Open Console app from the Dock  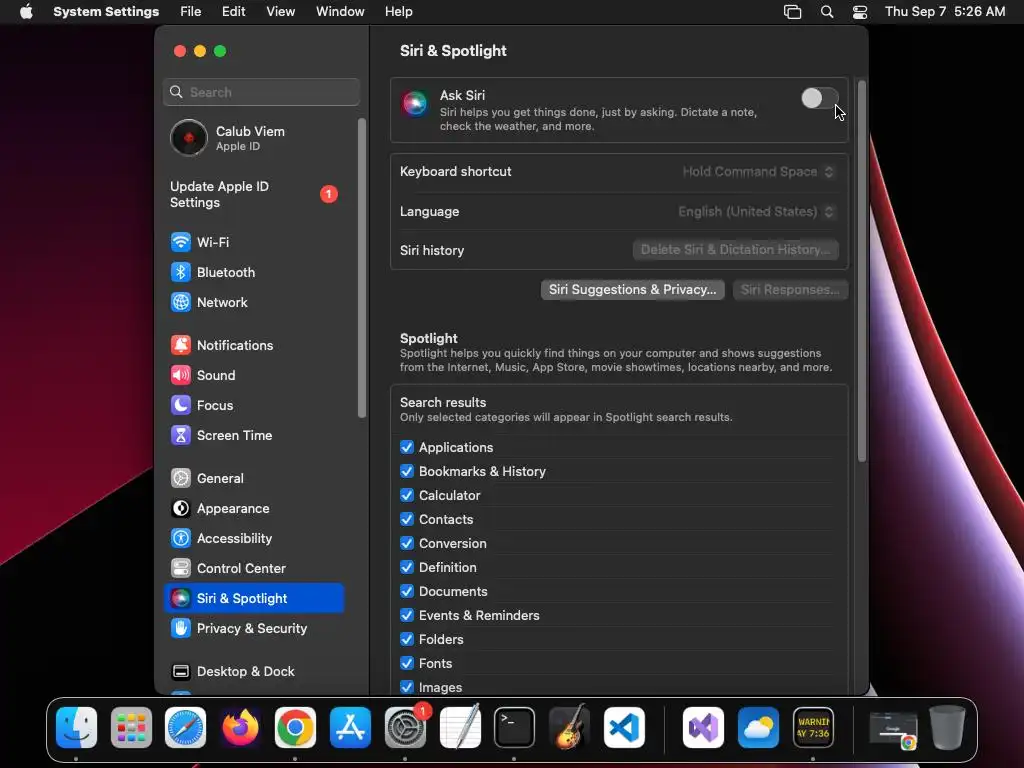[813, 728]
